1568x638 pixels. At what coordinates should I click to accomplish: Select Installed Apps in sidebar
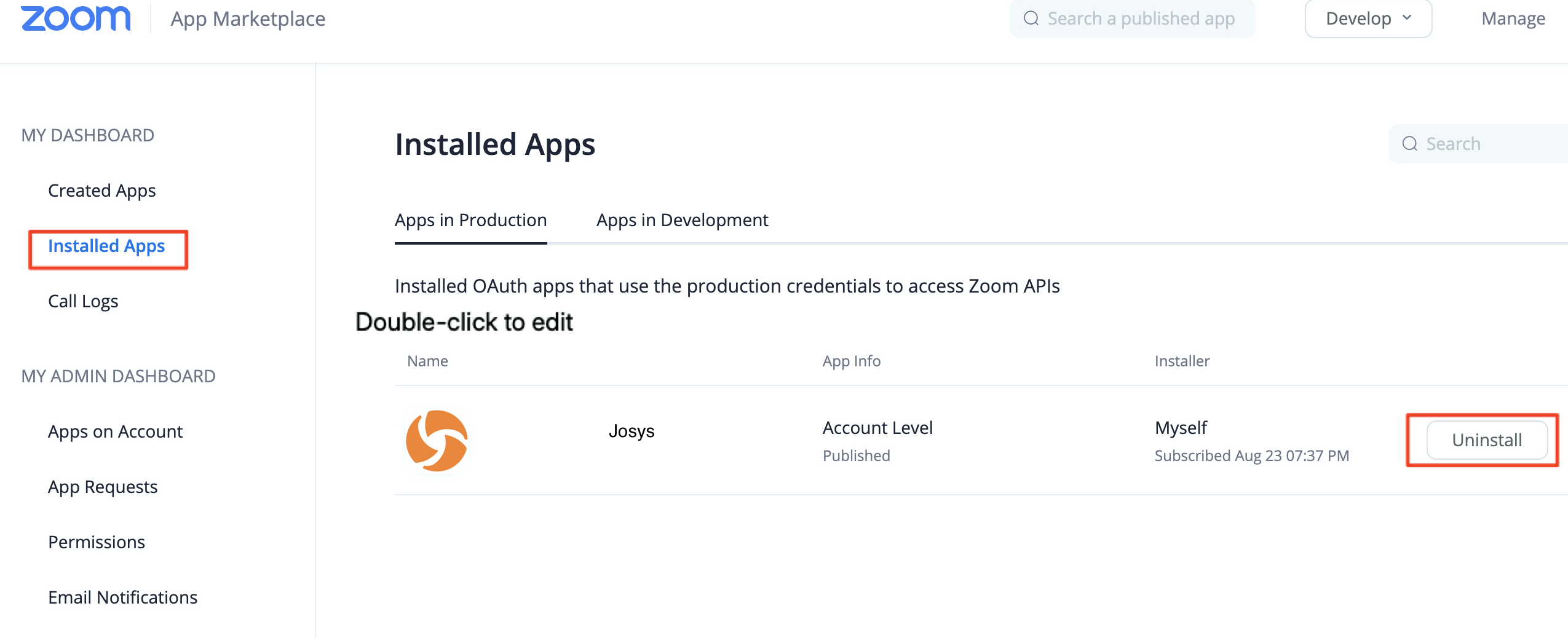pos(106,246)
